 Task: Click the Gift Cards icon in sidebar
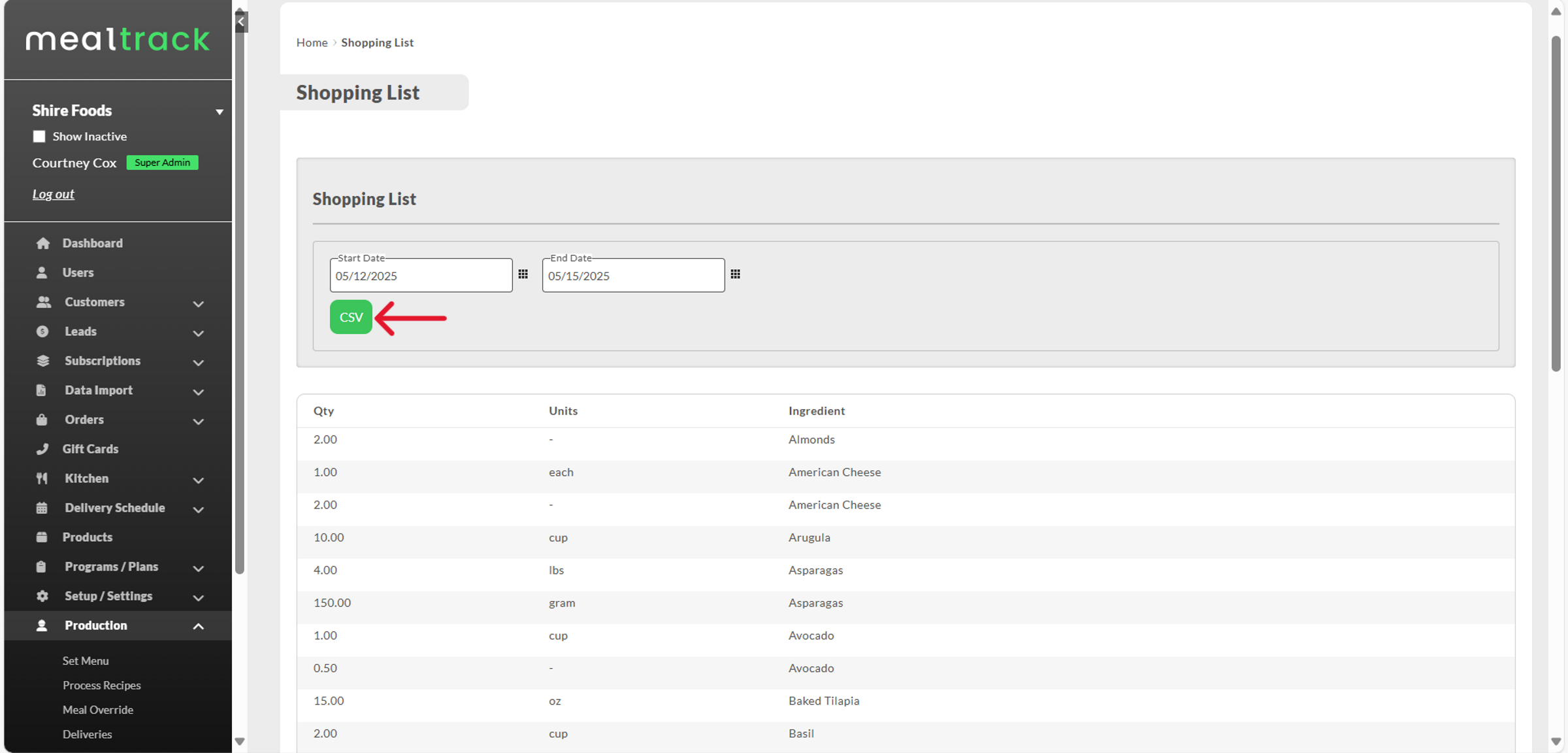[42, 449]
